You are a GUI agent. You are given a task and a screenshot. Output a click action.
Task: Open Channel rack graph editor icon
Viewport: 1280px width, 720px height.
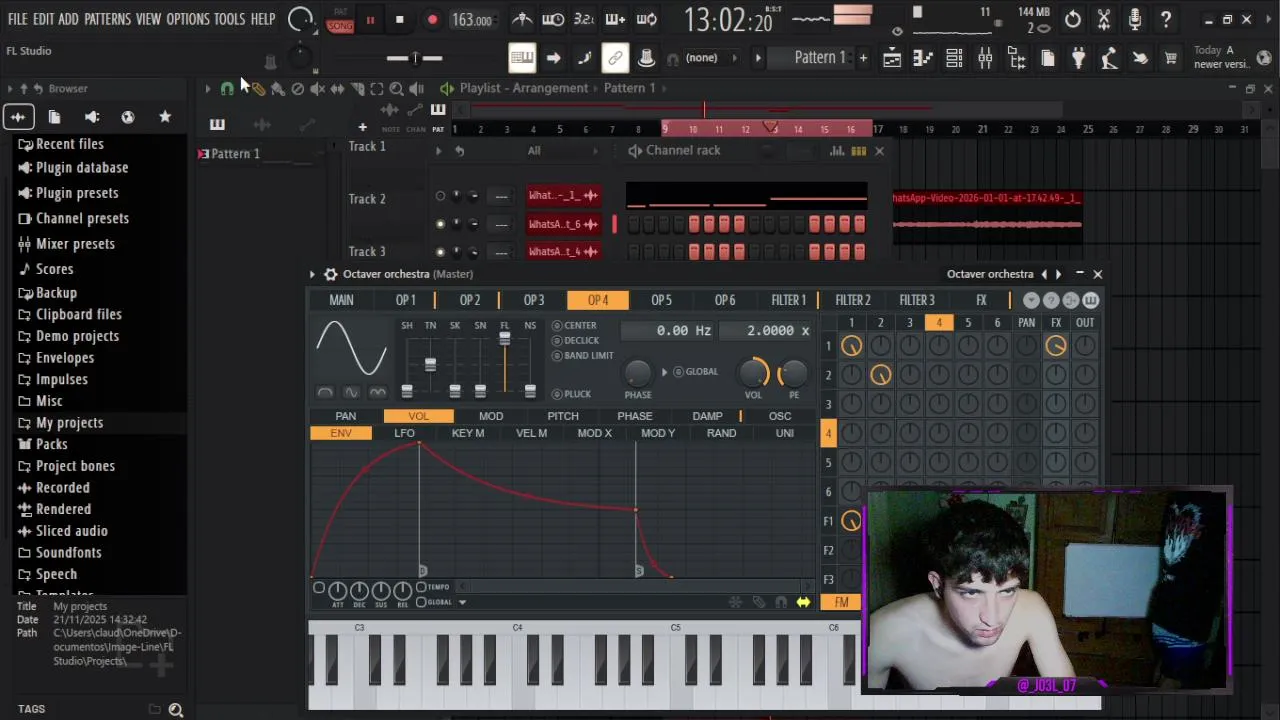pos(837,151)
